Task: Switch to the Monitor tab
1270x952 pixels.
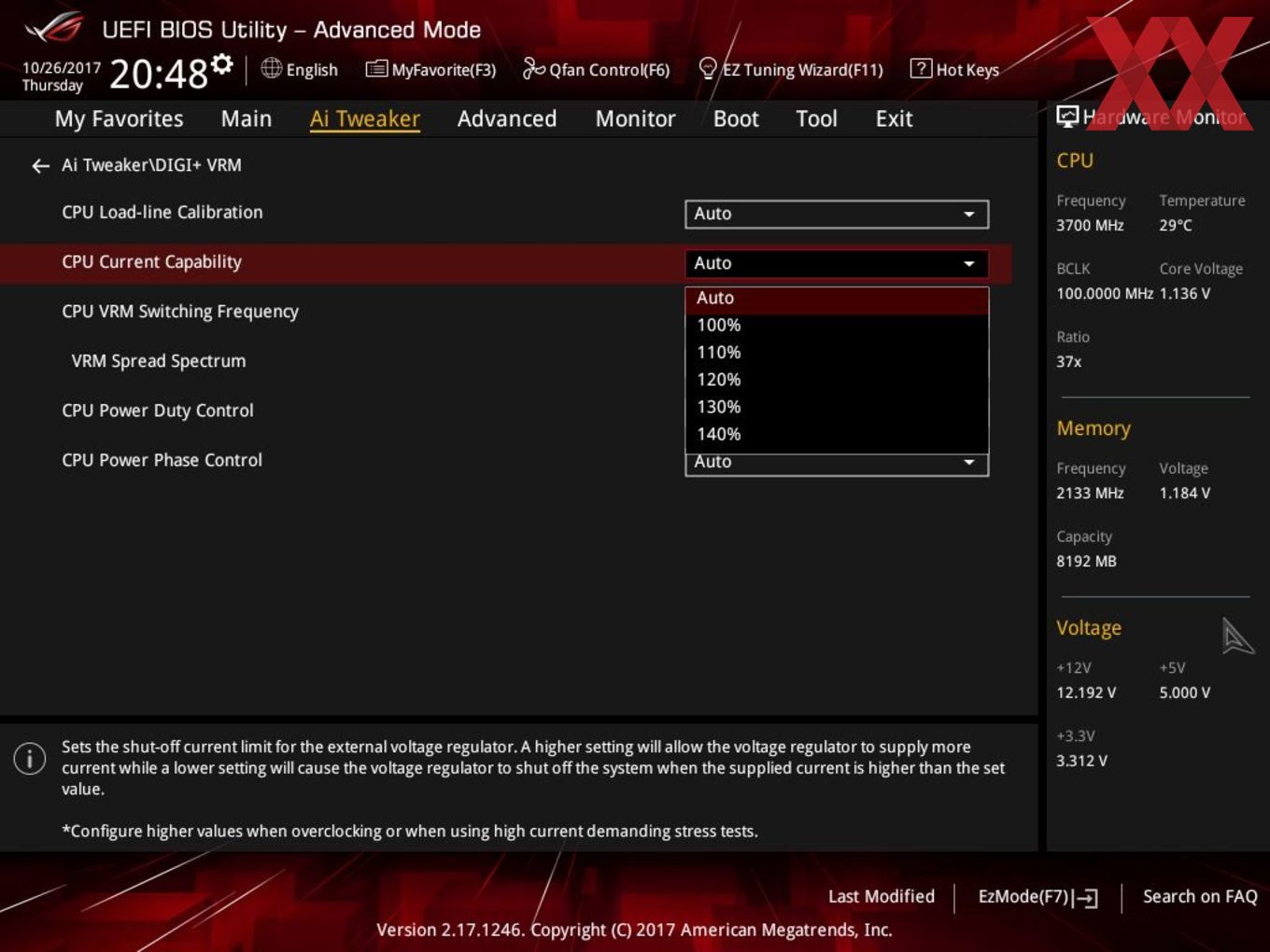Action: tap(635, 119)
